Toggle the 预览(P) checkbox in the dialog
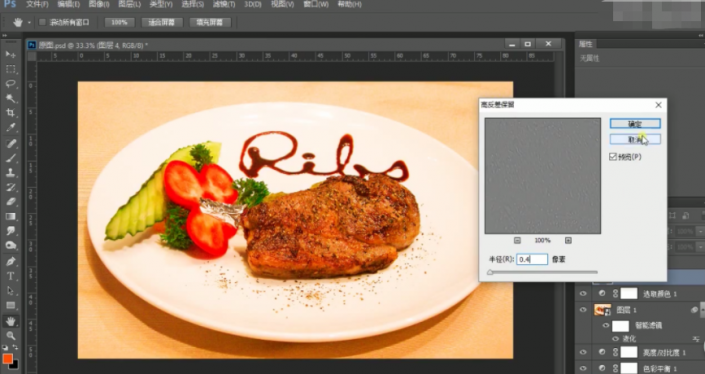705x374 pixels. click(x=613, y=156)
